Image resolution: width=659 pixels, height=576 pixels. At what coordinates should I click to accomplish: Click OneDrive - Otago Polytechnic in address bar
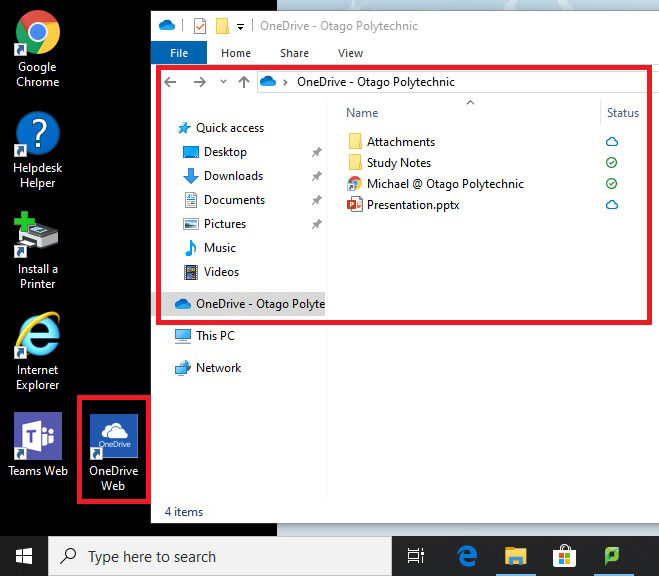click(376, 82)
